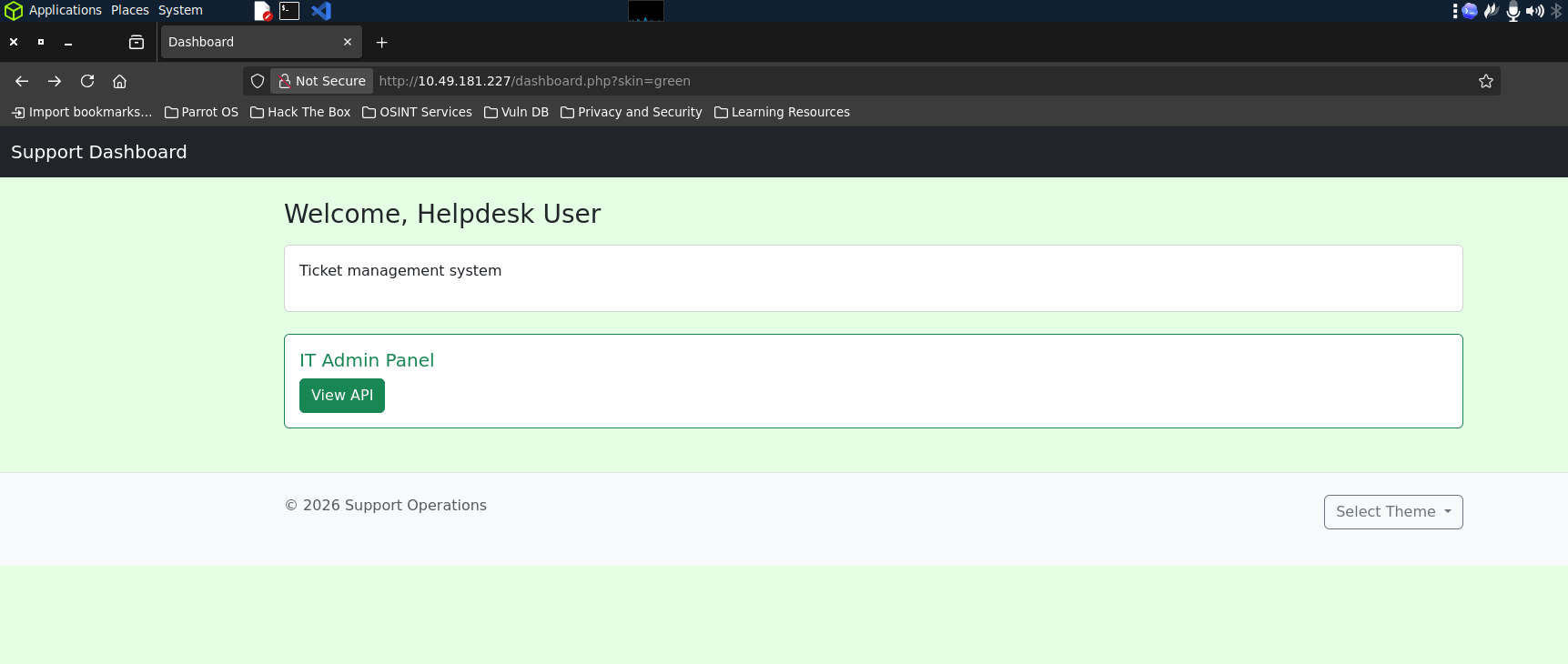Open the tracking protection shield icon

tap(258, 81)
